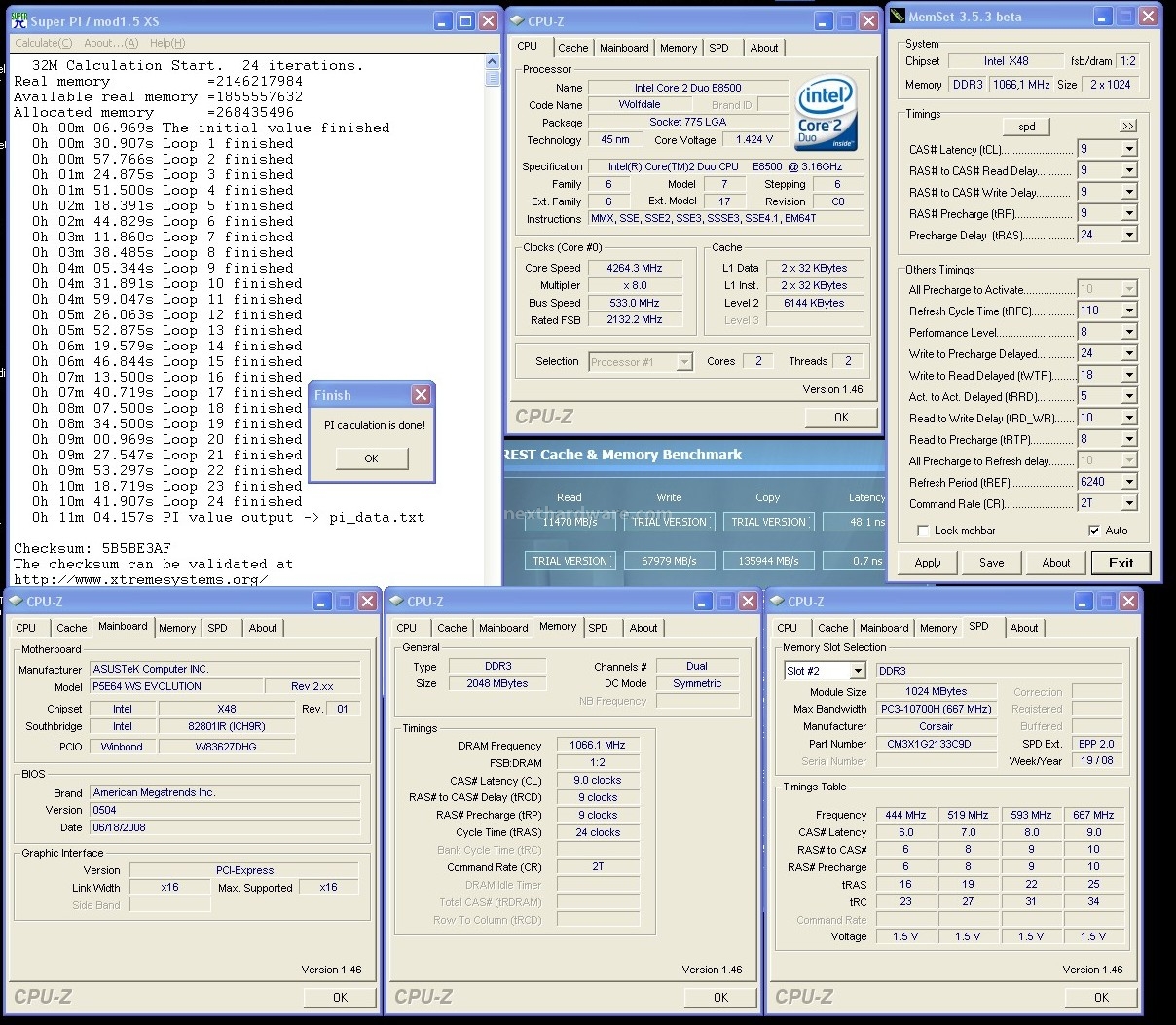The width and height of the screenshot is (1176, 1025).
Task: Click the motherboard model P5E64 WS EVOLUTION
Action: coord(177,686)
